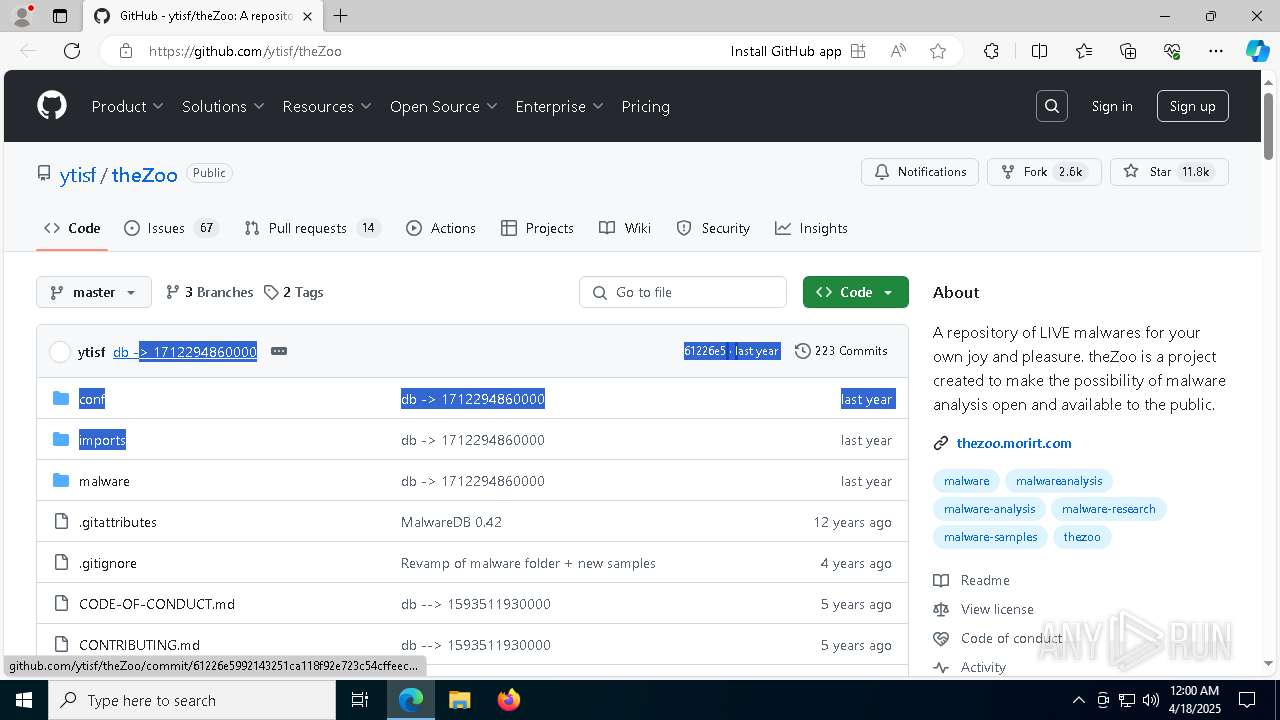Expand the Solutions menu
The height and width of the screenshot is (720, 1280).
(x=223, y=106)
